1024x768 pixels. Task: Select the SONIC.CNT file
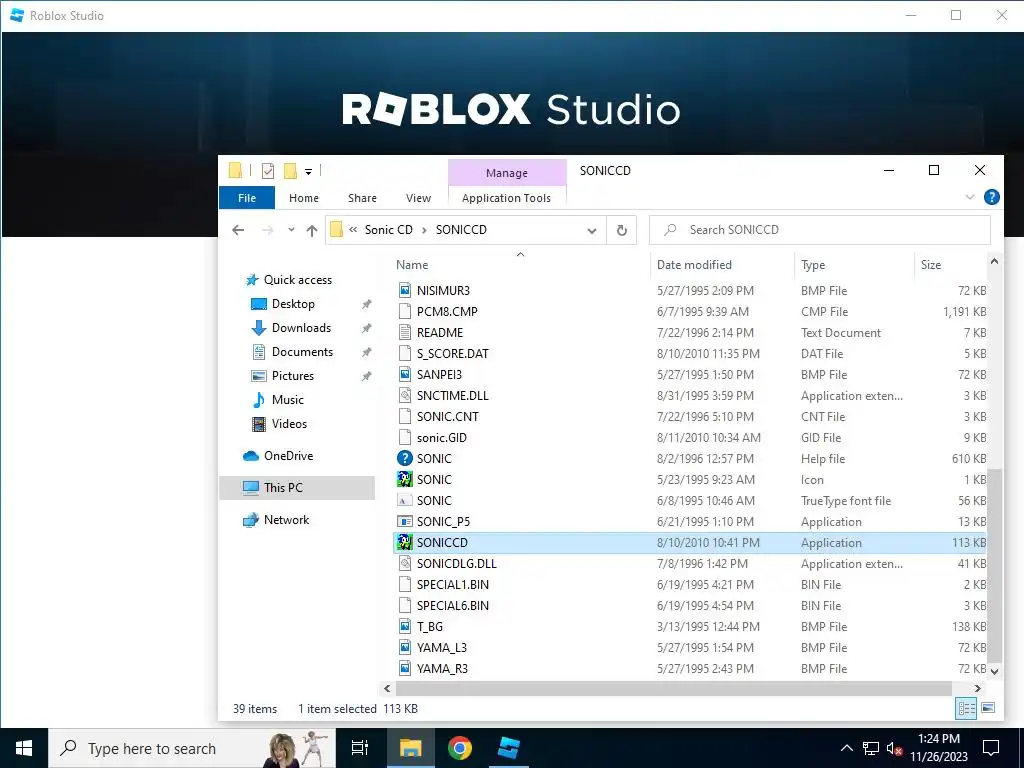point(447,417)
